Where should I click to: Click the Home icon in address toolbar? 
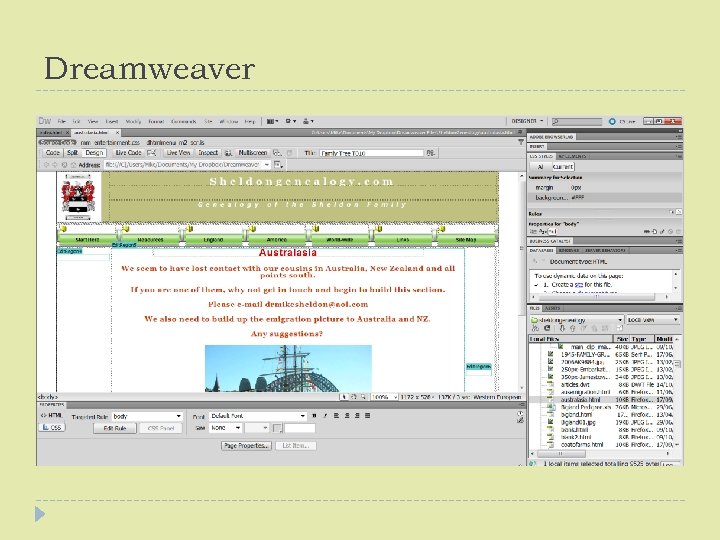click(x=73, y=164)
